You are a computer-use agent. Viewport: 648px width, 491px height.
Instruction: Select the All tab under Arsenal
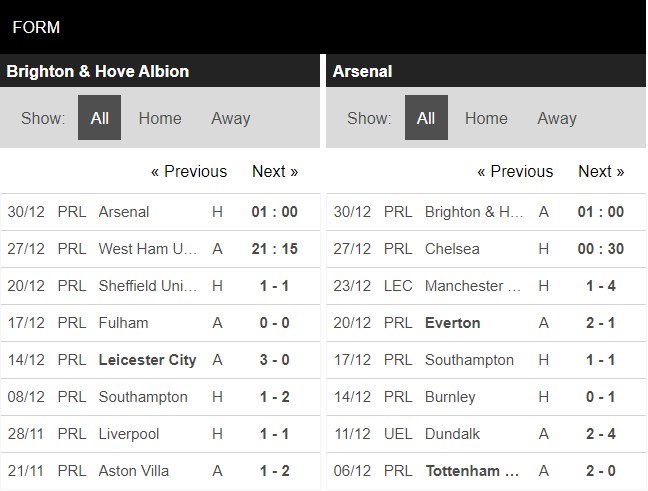[x=426, y=118]
